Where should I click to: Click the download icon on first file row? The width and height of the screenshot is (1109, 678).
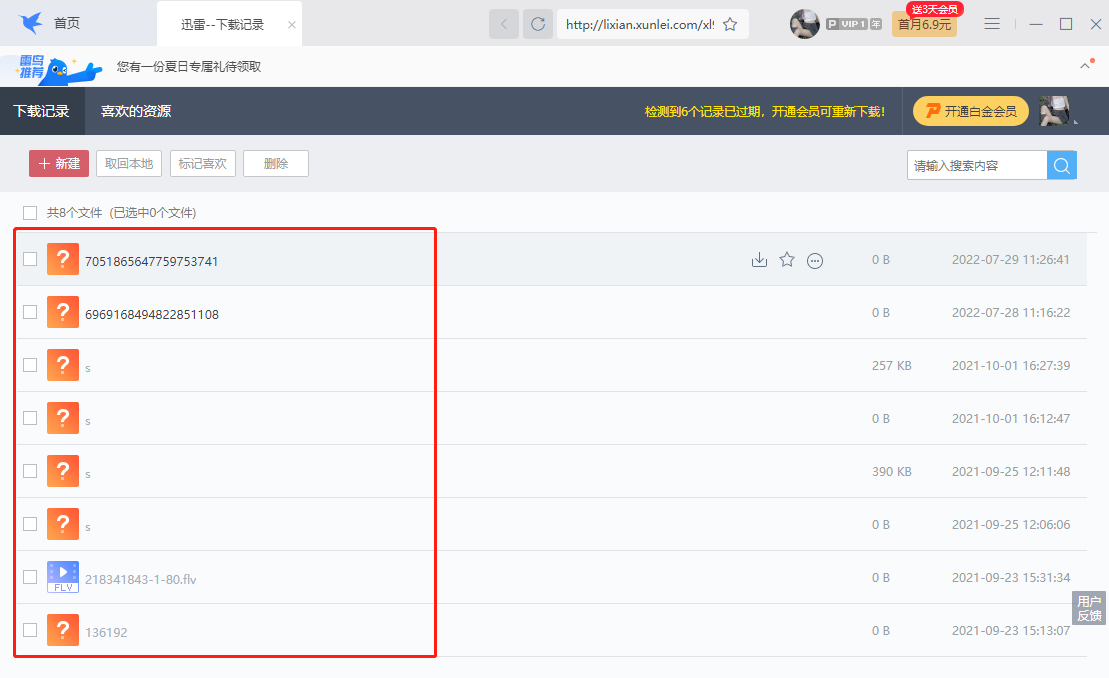[759, 260]
